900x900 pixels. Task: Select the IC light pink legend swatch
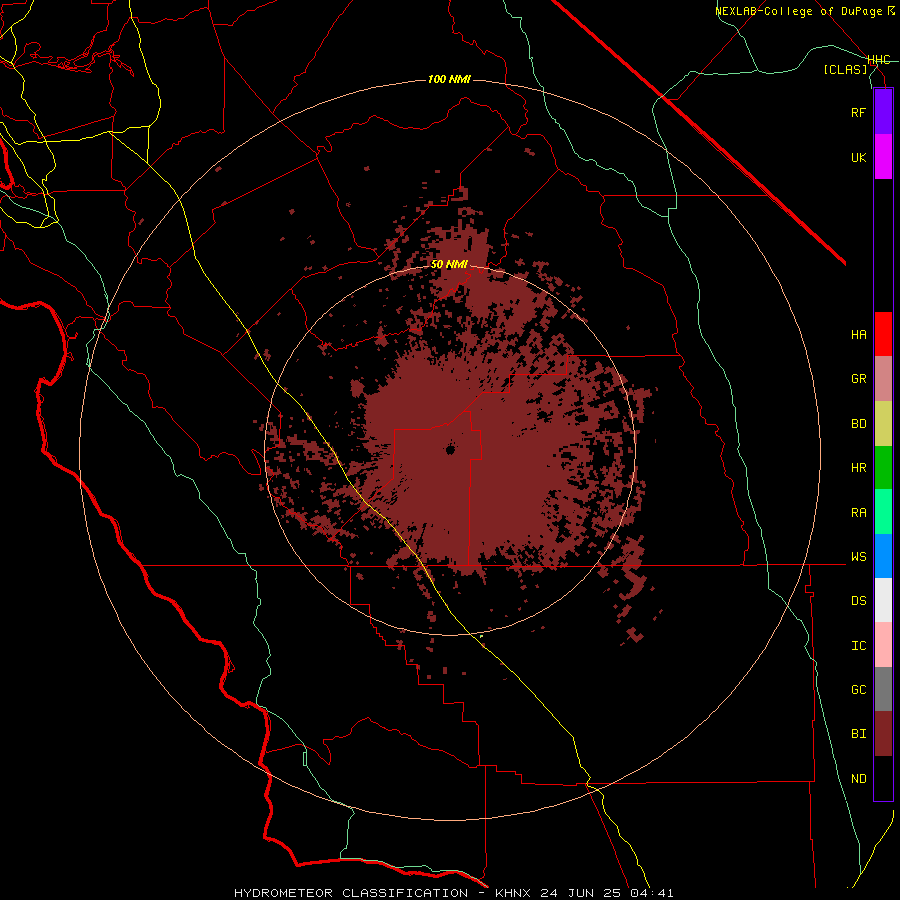point(883,645)
